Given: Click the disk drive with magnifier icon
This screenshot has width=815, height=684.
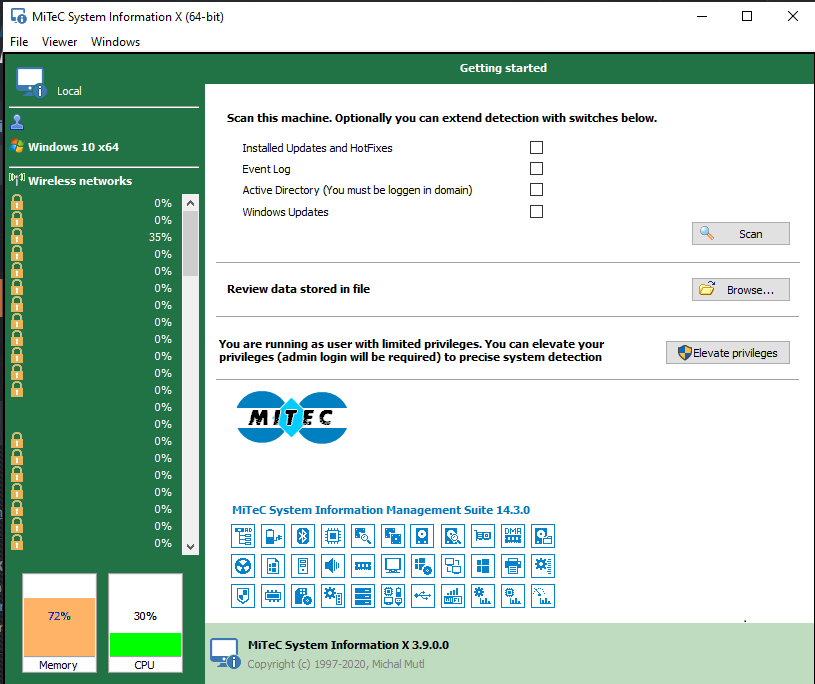Looking at the screenshot, I should click(453, 536).
